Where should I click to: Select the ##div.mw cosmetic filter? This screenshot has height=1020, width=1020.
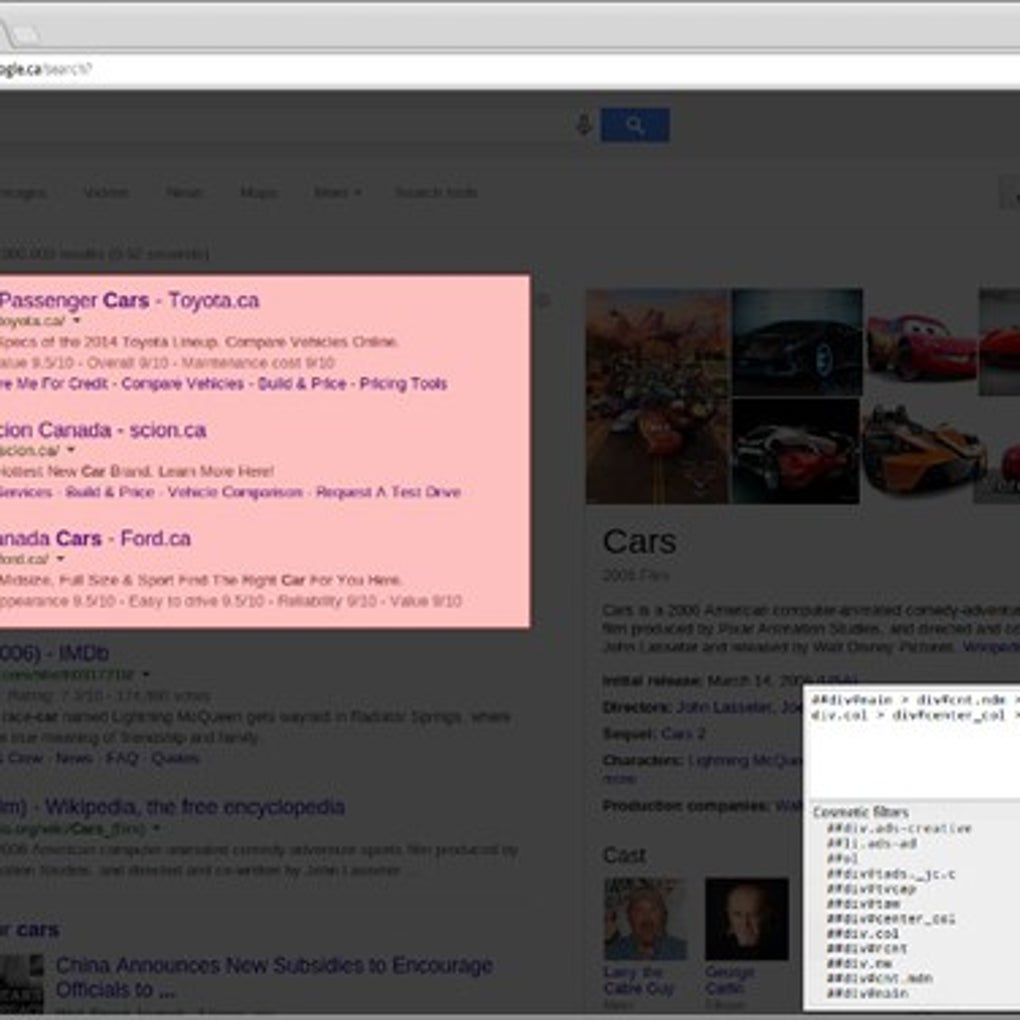coord(859,963)
